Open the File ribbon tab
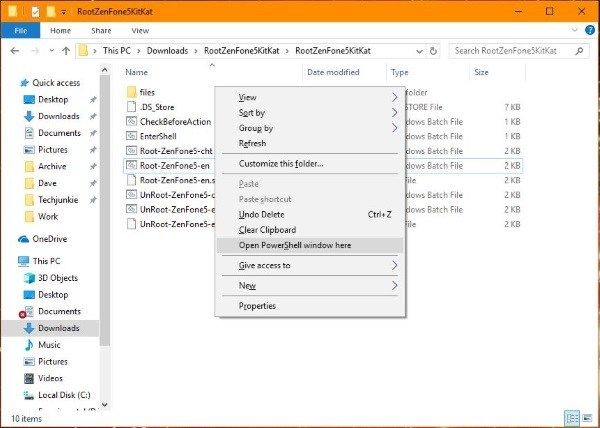This screenshot has height=428, width=600. 20,31
